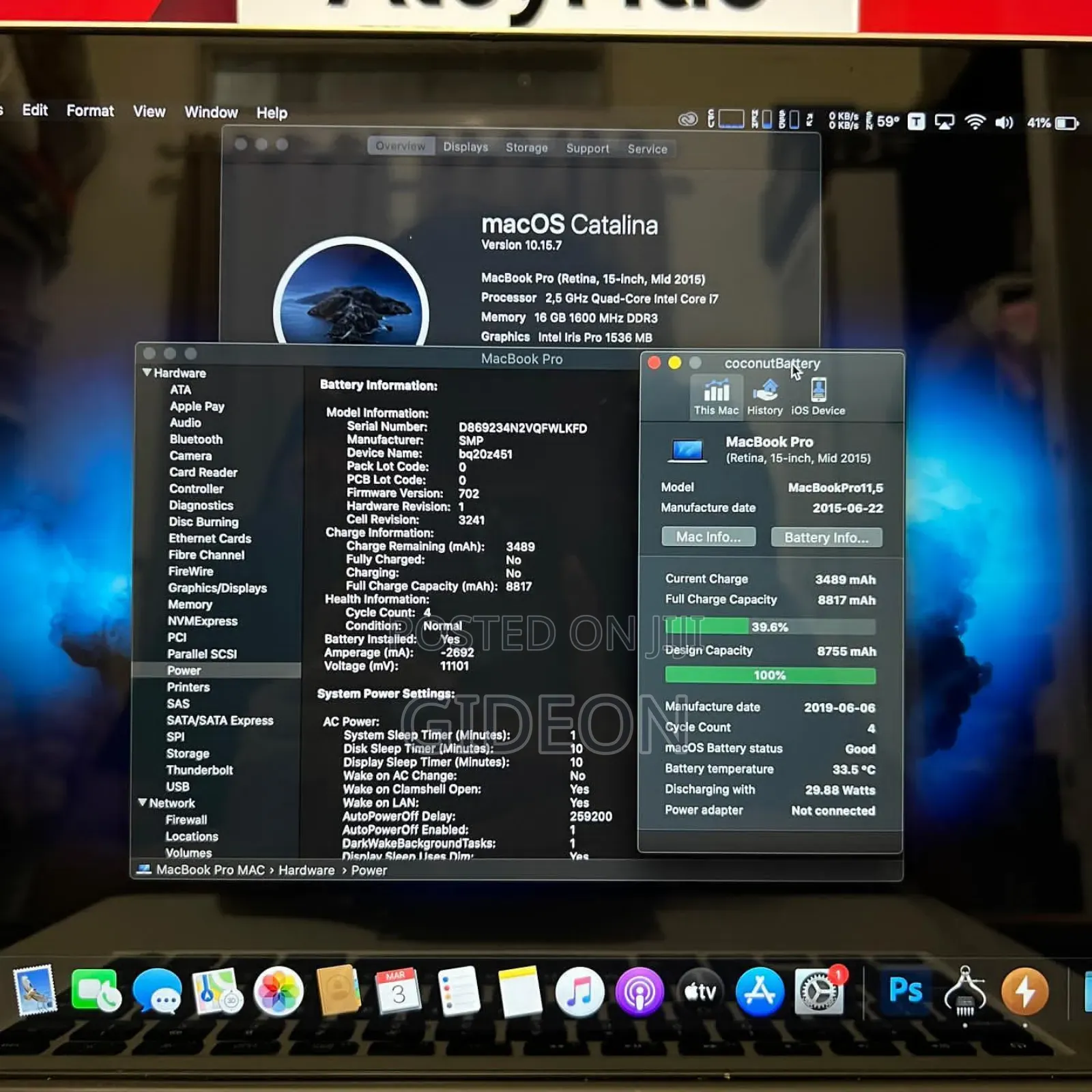1092x1092 pixels.
Task: Open Apple TV from the Dock
Action: [700, 992]
